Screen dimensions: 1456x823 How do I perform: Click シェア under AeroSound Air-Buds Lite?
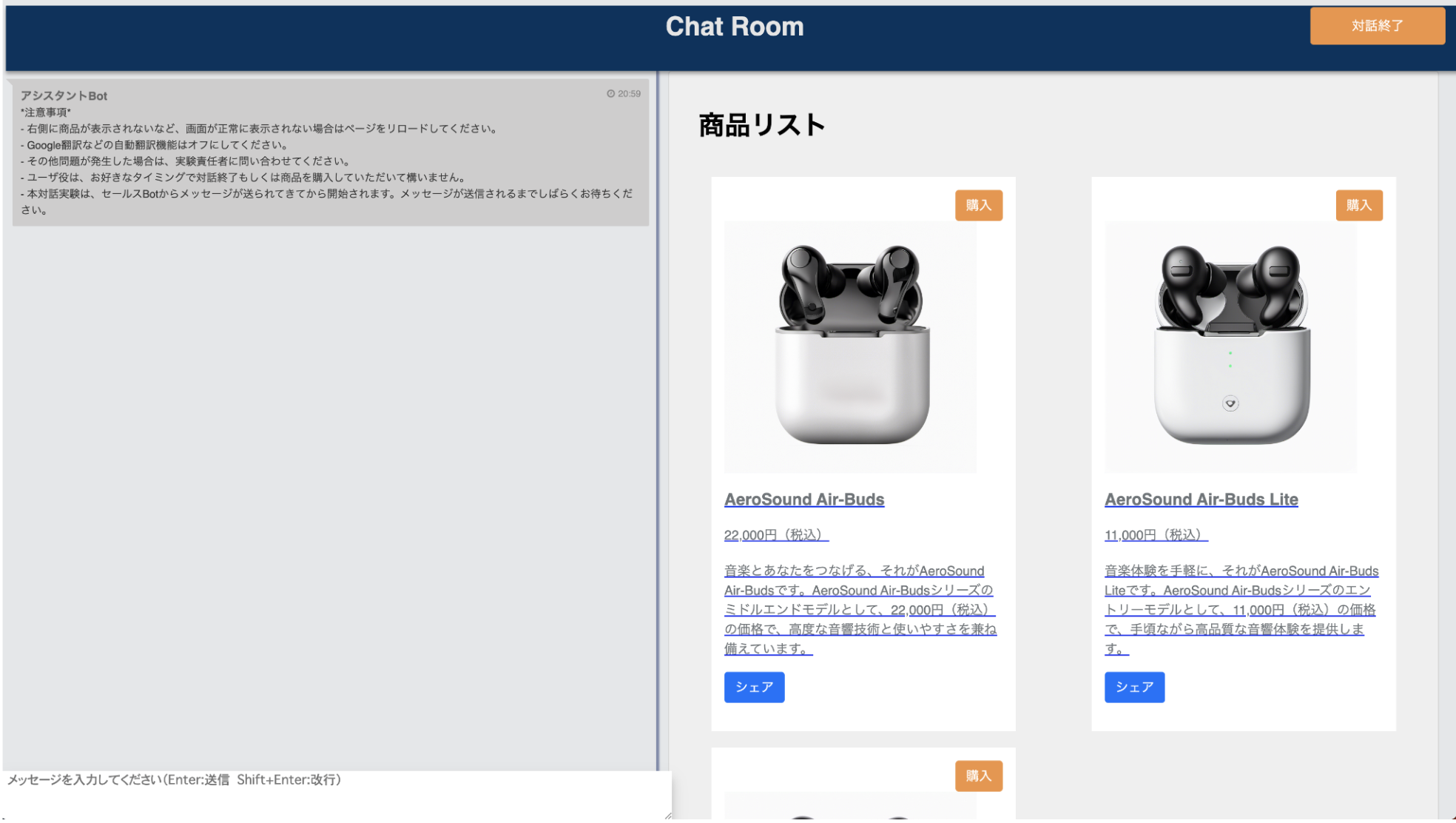point(1134,687)
